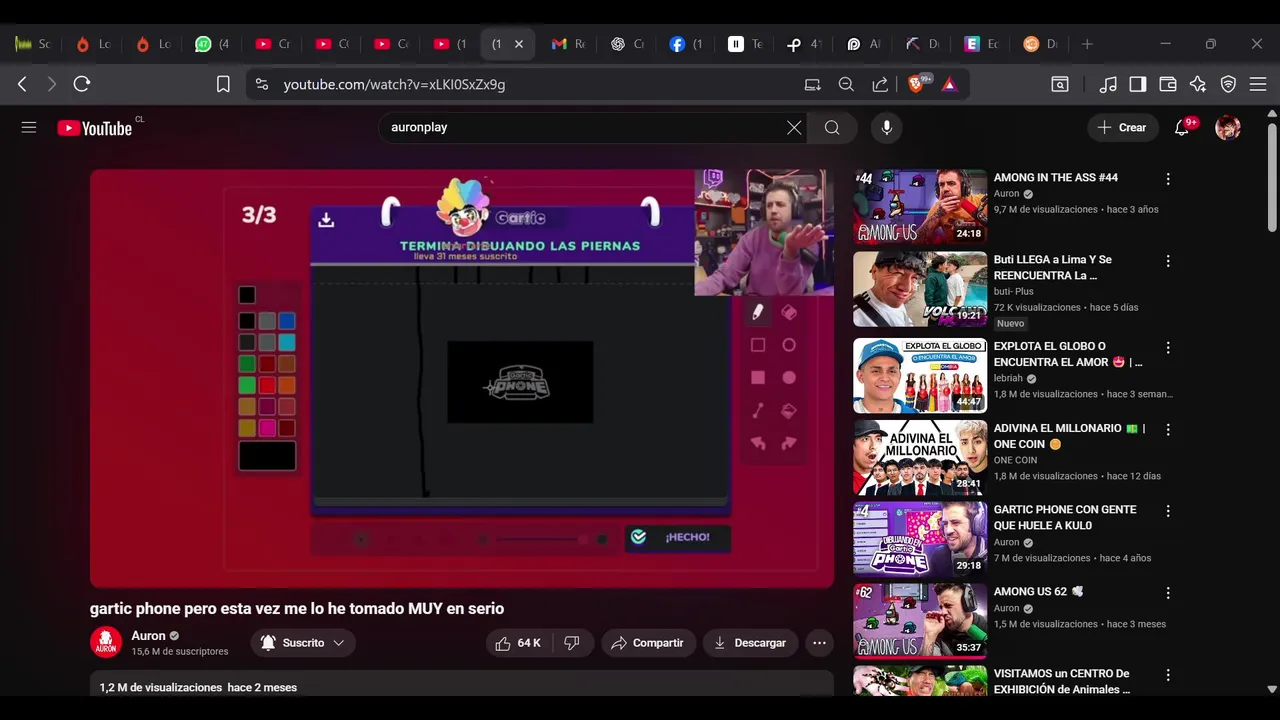The height and width of the screenshot is (720, 1280).
Task: Open the Brave Rewards triangle icon
Action: 950,84
